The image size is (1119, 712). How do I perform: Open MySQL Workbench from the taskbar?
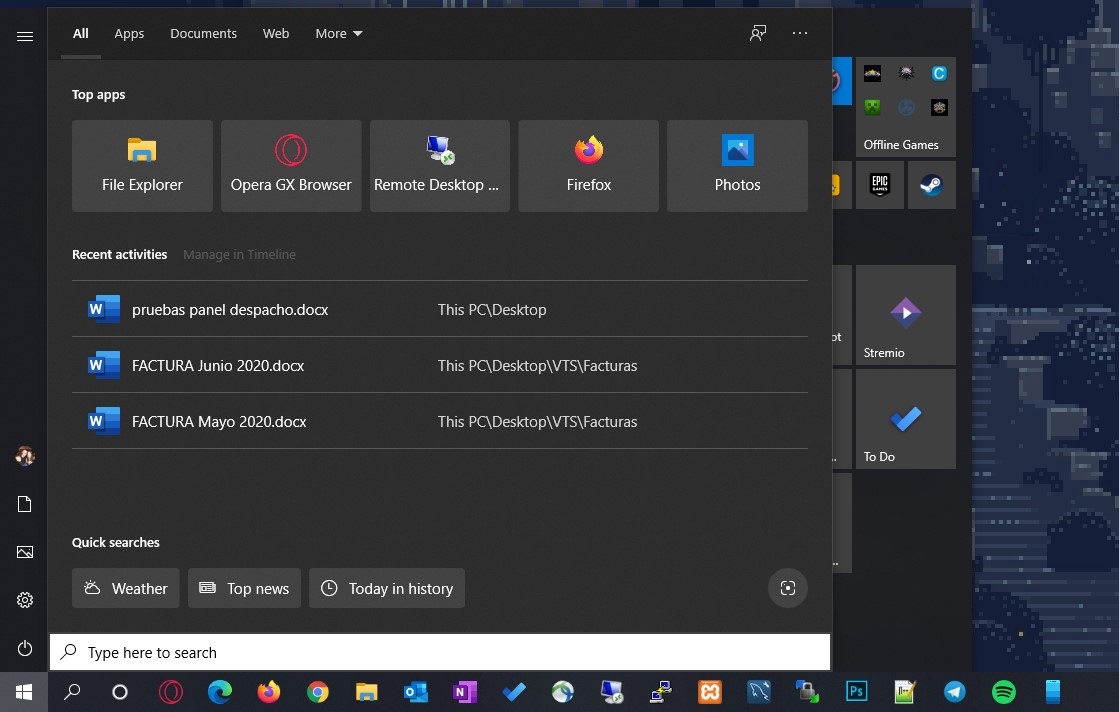coord(759,692)
